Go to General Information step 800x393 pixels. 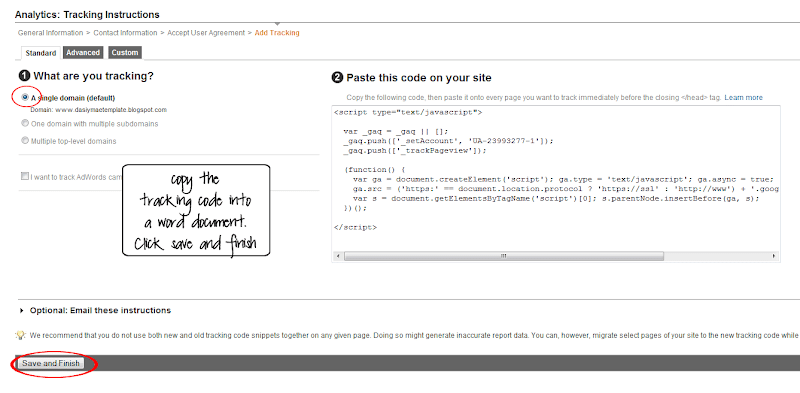coord(51,33)
